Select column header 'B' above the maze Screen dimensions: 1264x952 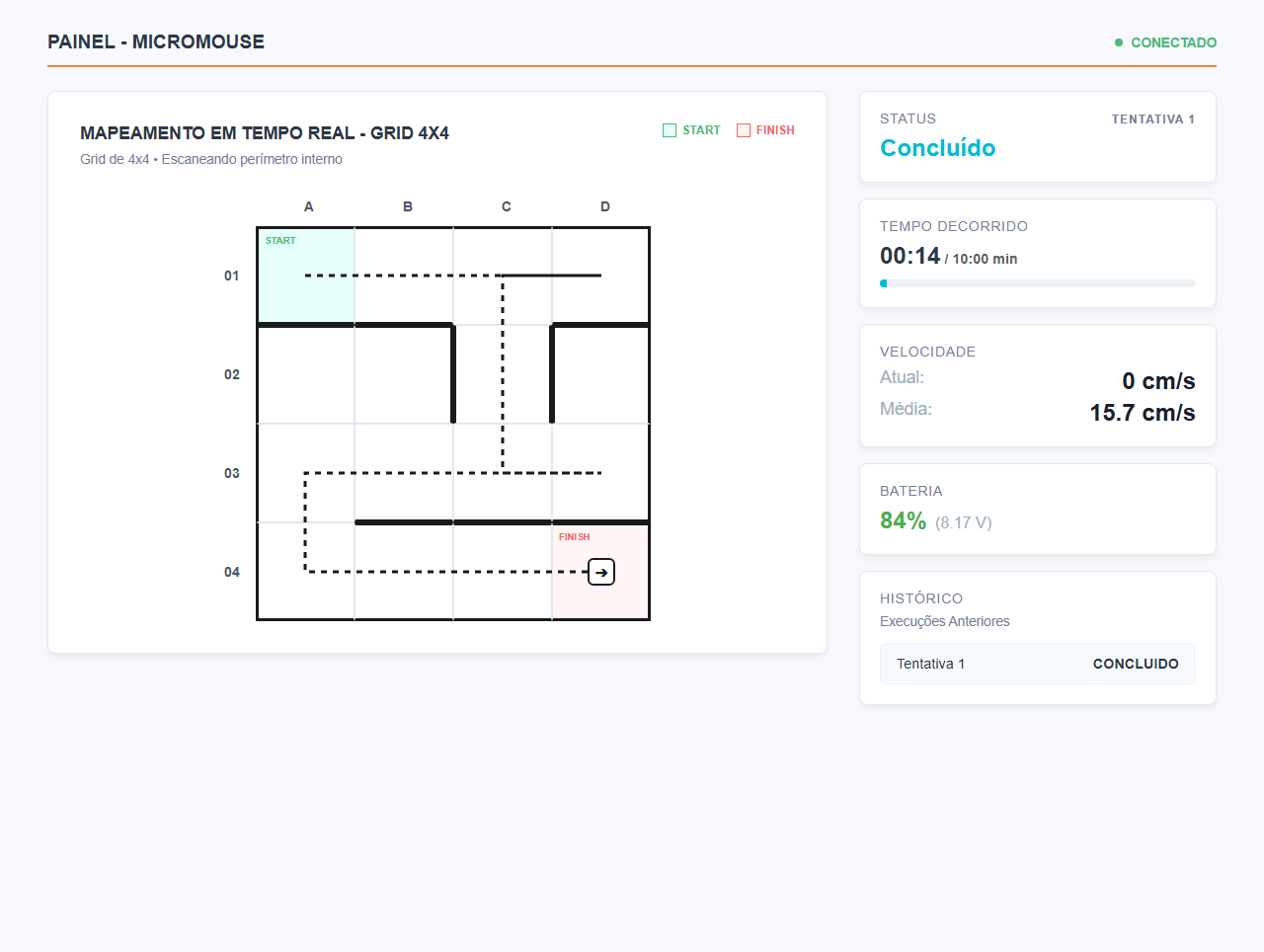408,206
